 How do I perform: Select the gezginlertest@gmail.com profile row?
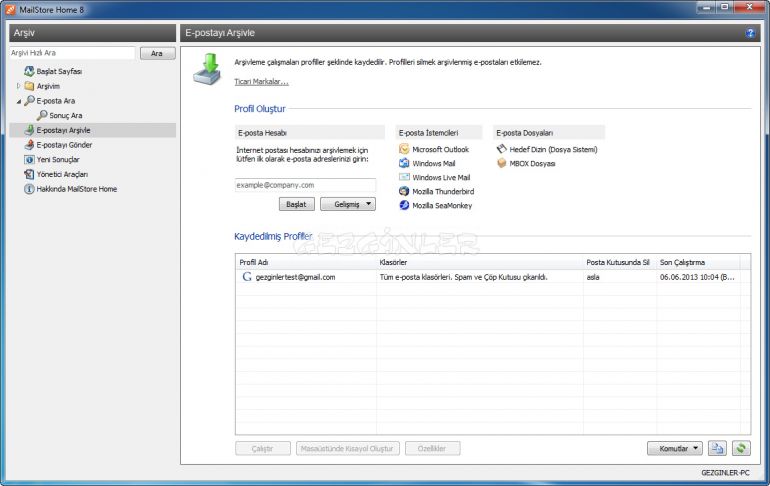pyautogui.click(x=493, y=277)
